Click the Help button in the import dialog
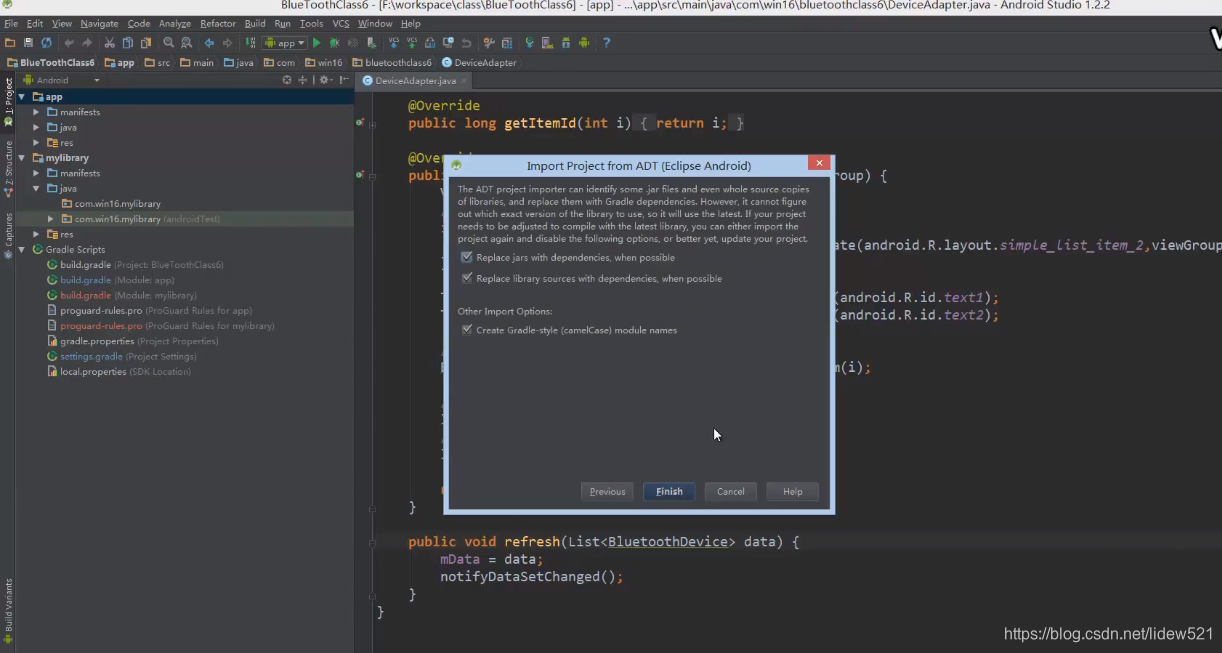Image resolution: width=1222 pixels, height=653 pixels. [793, 492]
